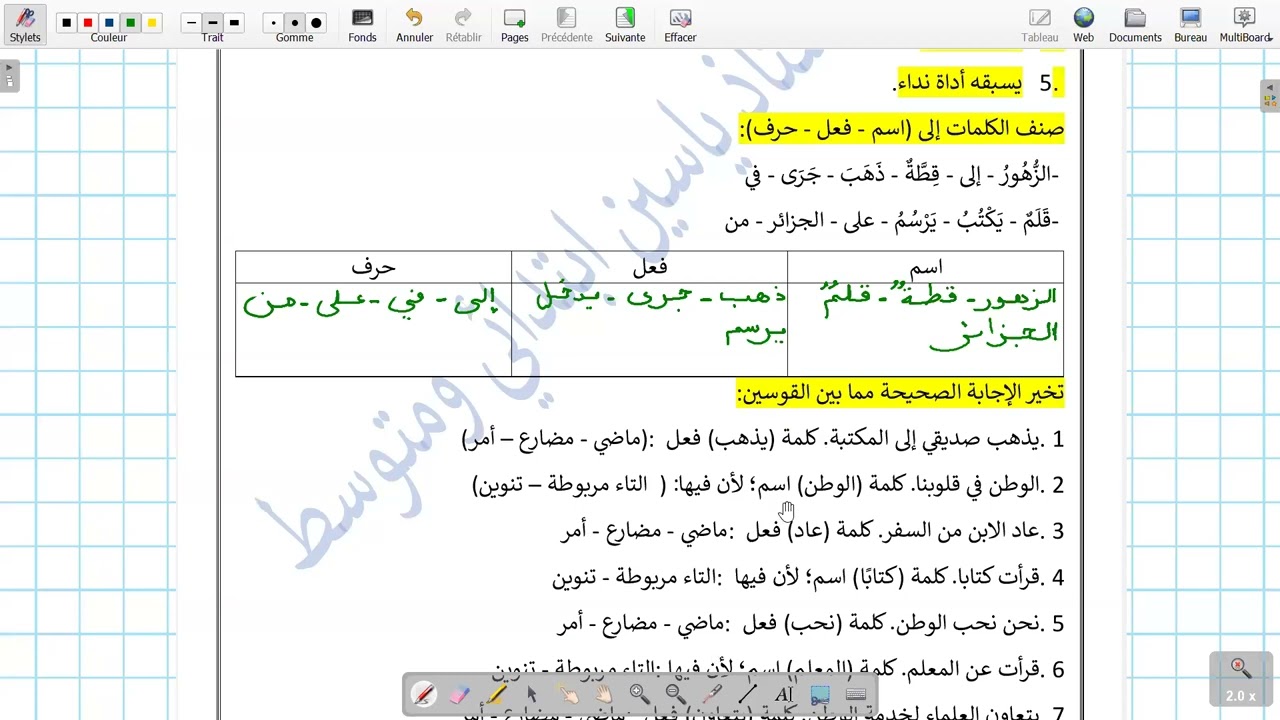This screenshot has height=720, width=1280.
Task: Choose the large eraser size
Action: 316,22
